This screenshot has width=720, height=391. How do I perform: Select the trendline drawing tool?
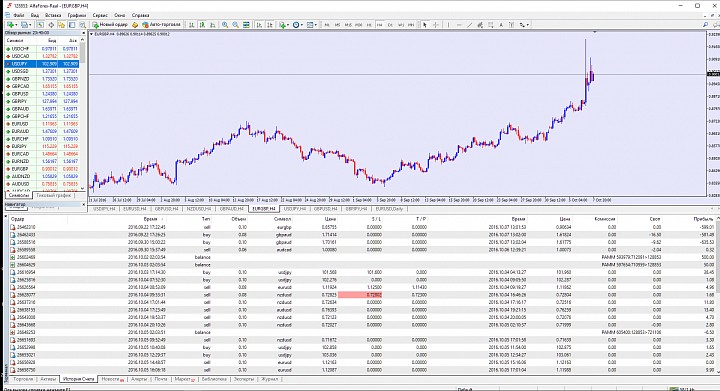[470, 25]
